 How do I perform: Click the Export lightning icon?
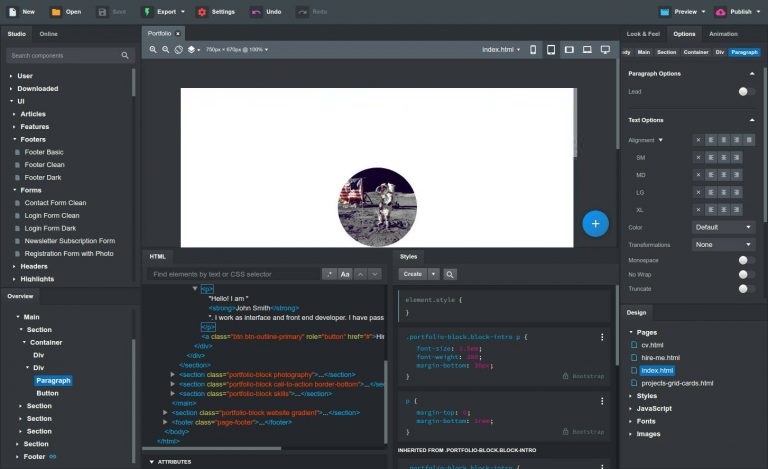coord(146,12)
